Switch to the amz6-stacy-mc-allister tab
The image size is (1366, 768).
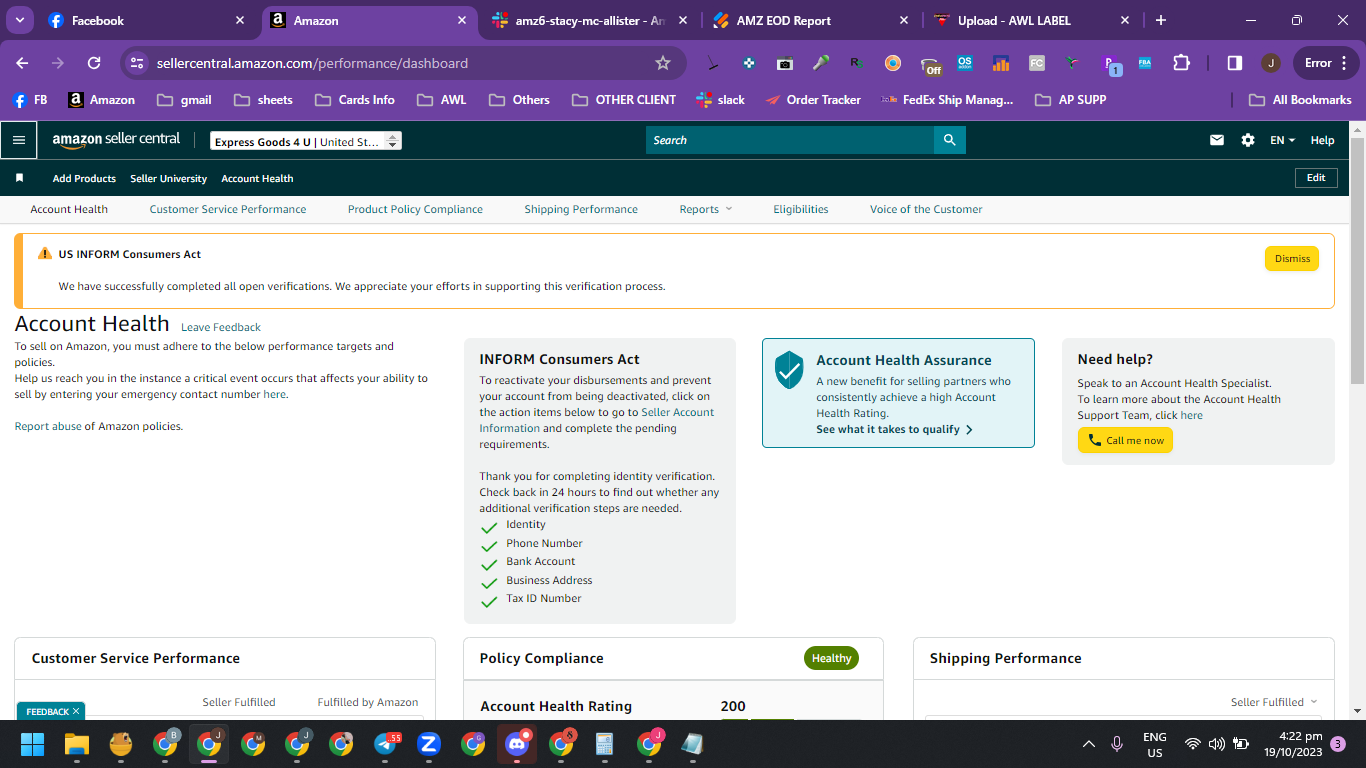pos(590,20)
